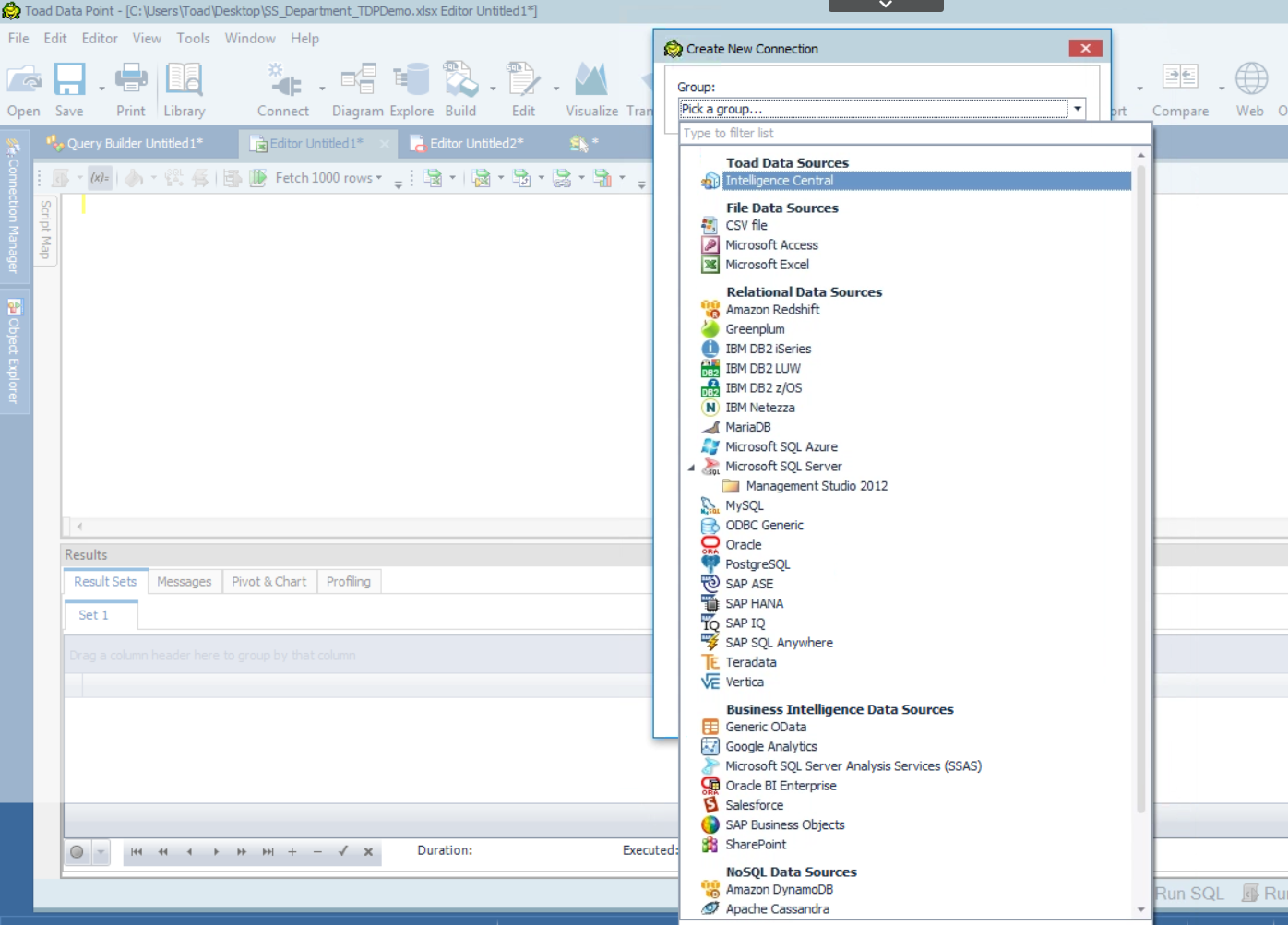Click the Execute SQL toolbar icon
Viewport: 1288px width, 925px height.
(x=259, y=178)
